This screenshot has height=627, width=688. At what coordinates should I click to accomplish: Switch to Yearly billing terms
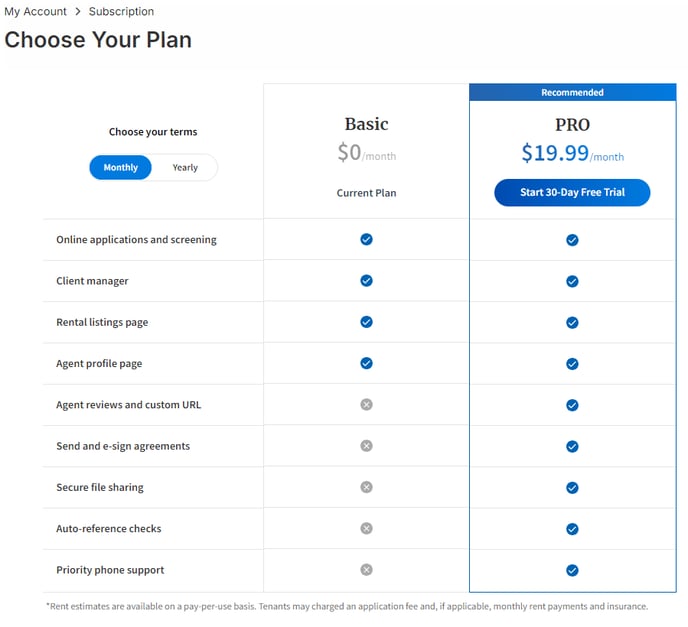click(185, 167)
